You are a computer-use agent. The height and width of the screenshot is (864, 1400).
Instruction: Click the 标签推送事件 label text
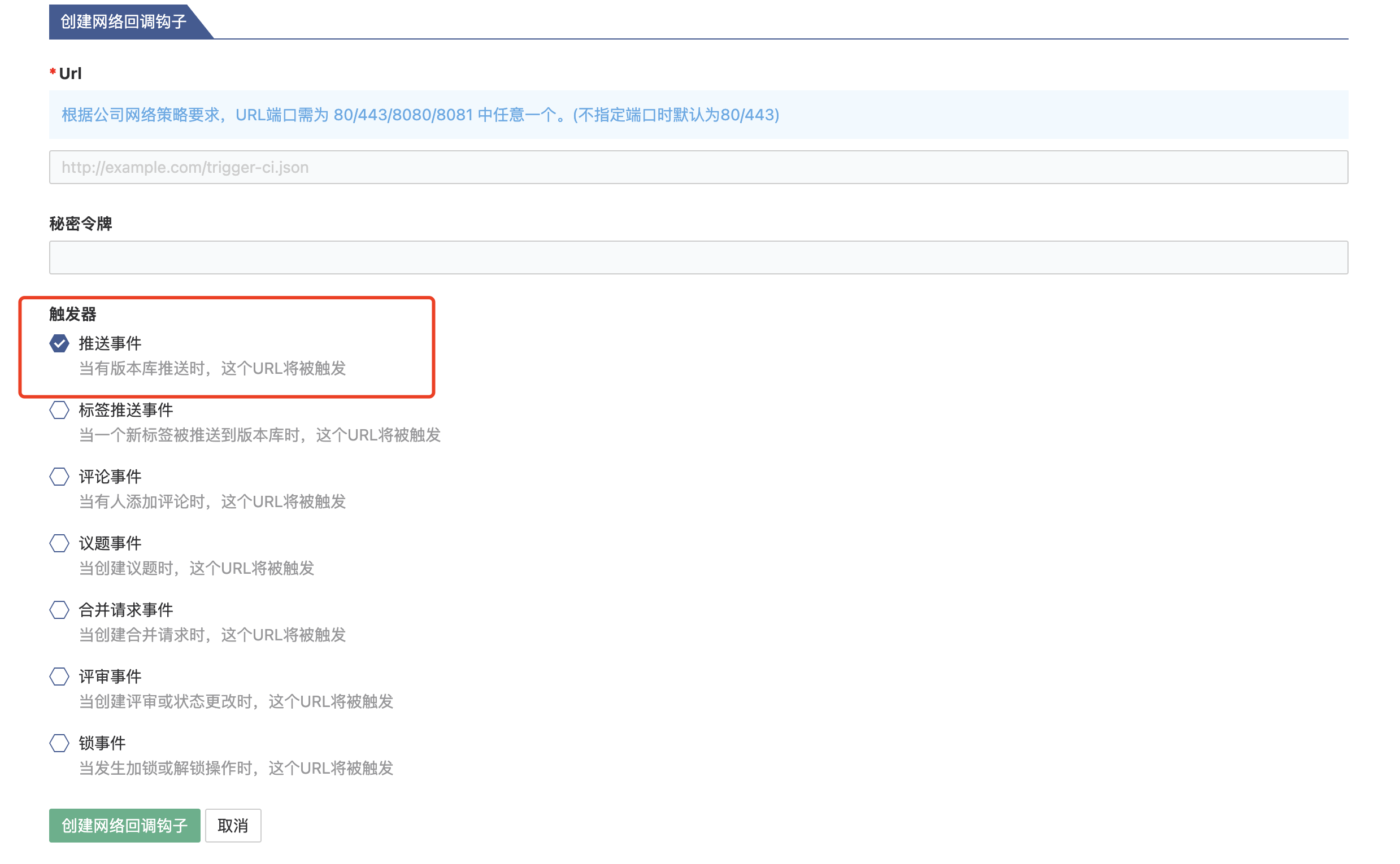[x=126, y=410]
